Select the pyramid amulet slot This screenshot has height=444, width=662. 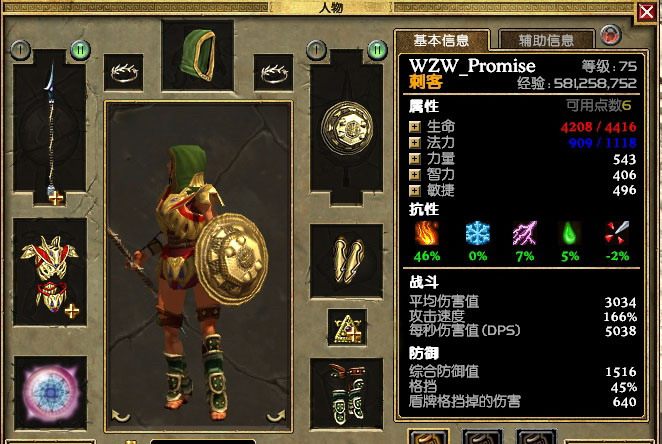(x=347, y=327)
